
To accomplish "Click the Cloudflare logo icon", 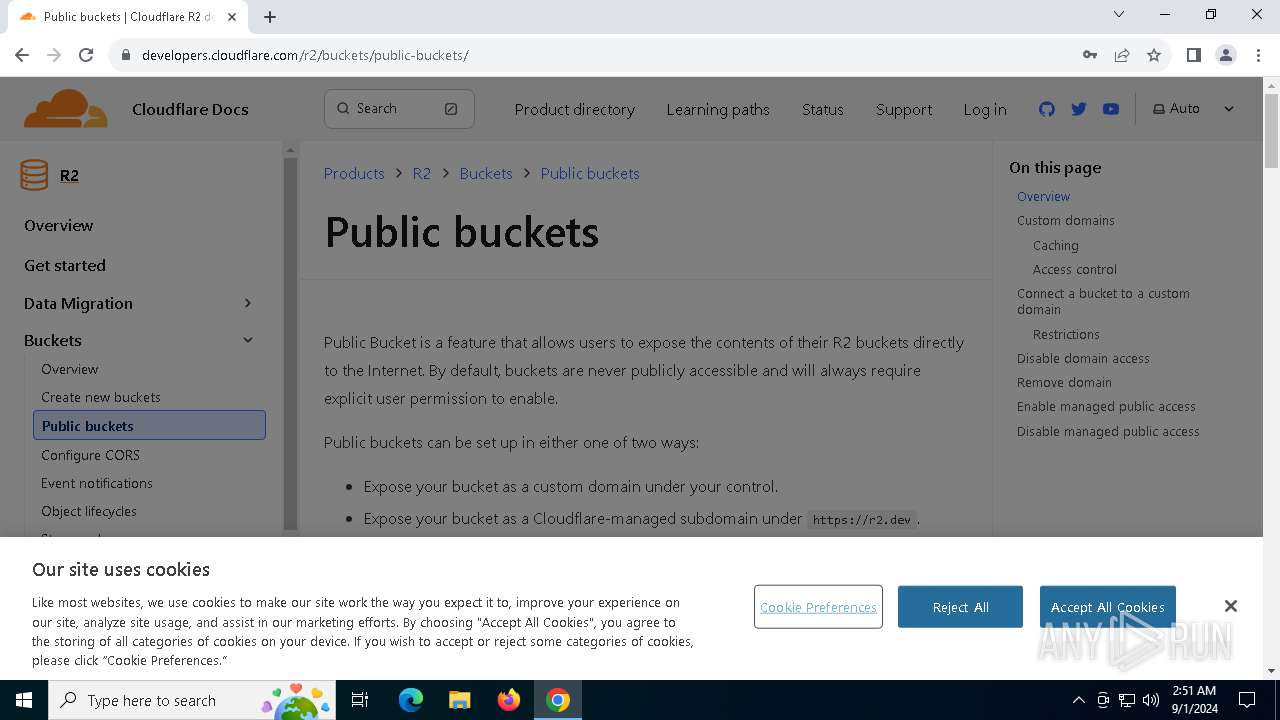I will tap(66, 109).
